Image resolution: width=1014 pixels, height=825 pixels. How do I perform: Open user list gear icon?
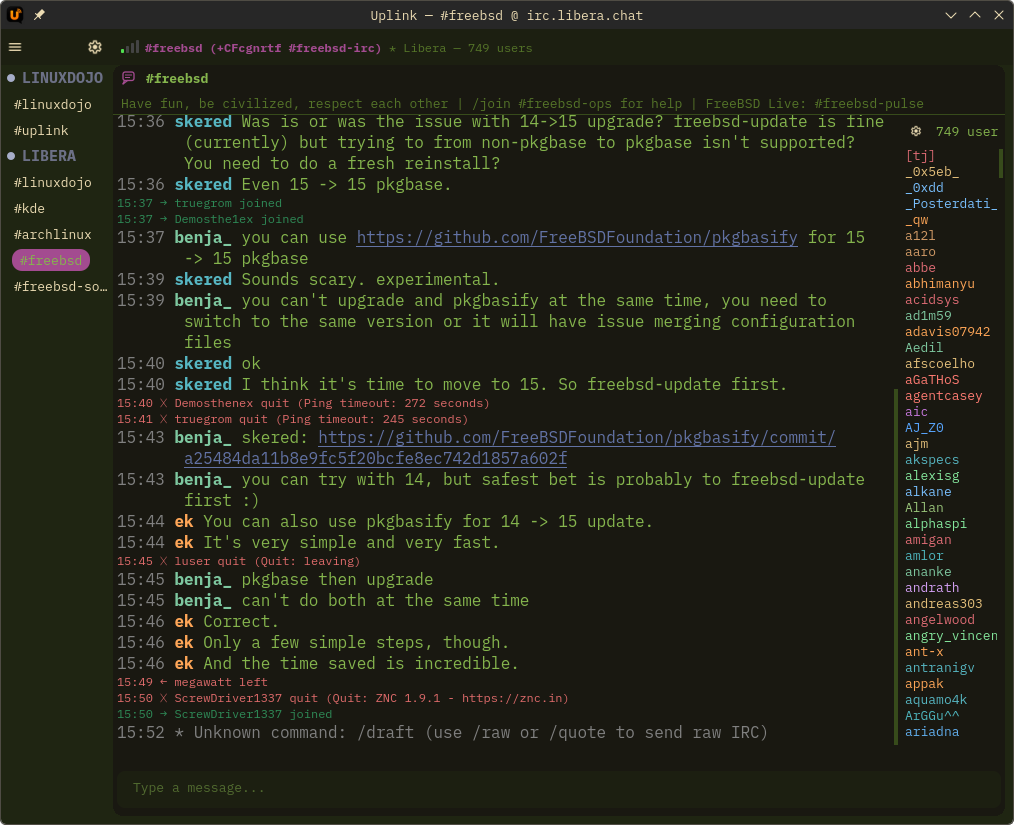click(x=916, y=131)
